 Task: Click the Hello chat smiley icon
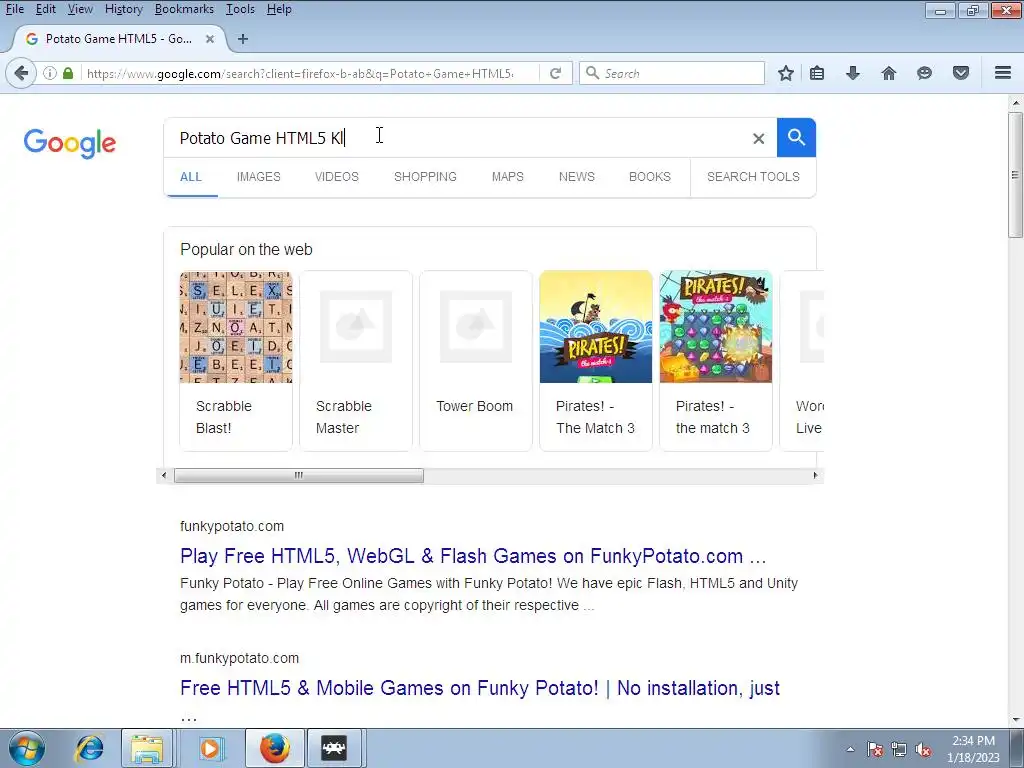click(924, 73)
